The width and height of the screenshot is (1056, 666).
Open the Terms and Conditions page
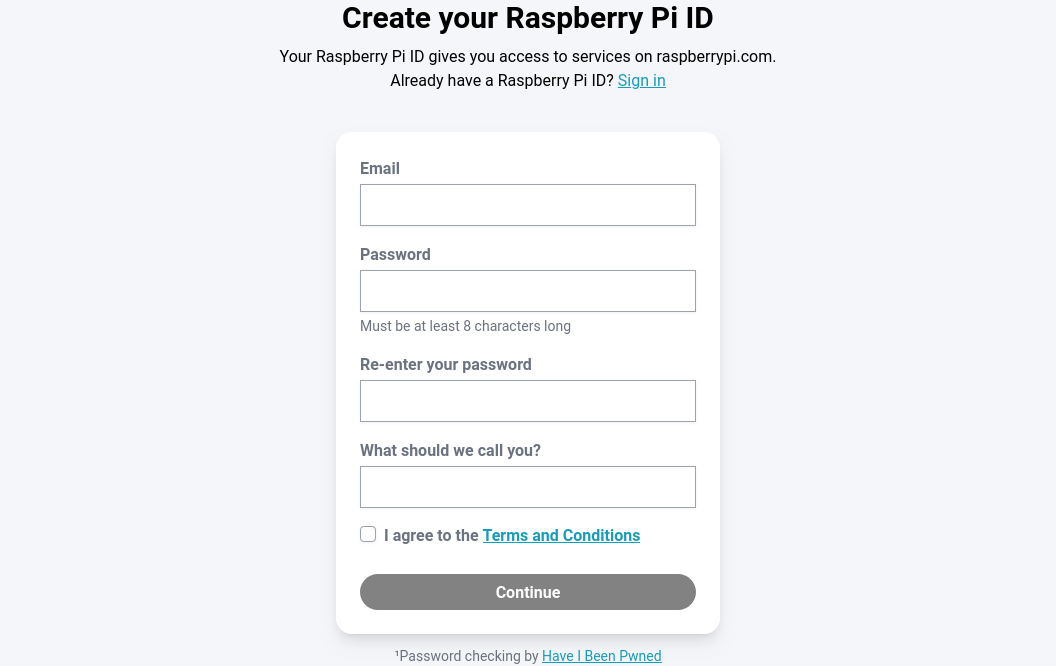(561, 535)
